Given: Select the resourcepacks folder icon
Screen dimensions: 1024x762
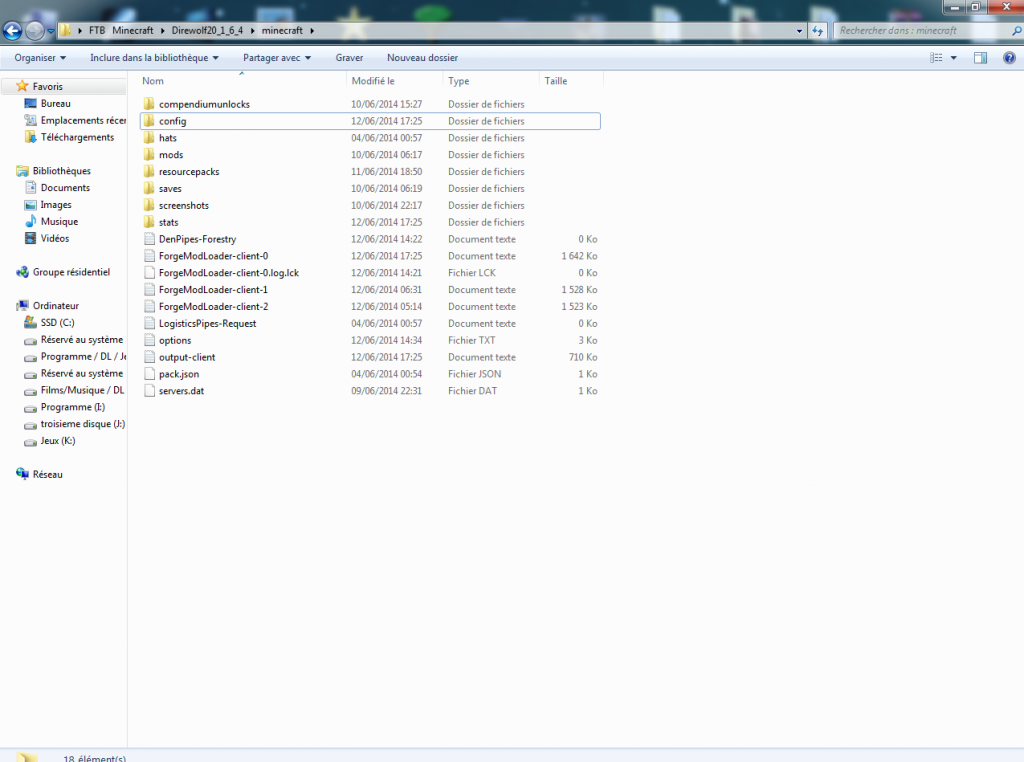Looking at the screenshot, I should pyautogui.click(x=150, y=172).
